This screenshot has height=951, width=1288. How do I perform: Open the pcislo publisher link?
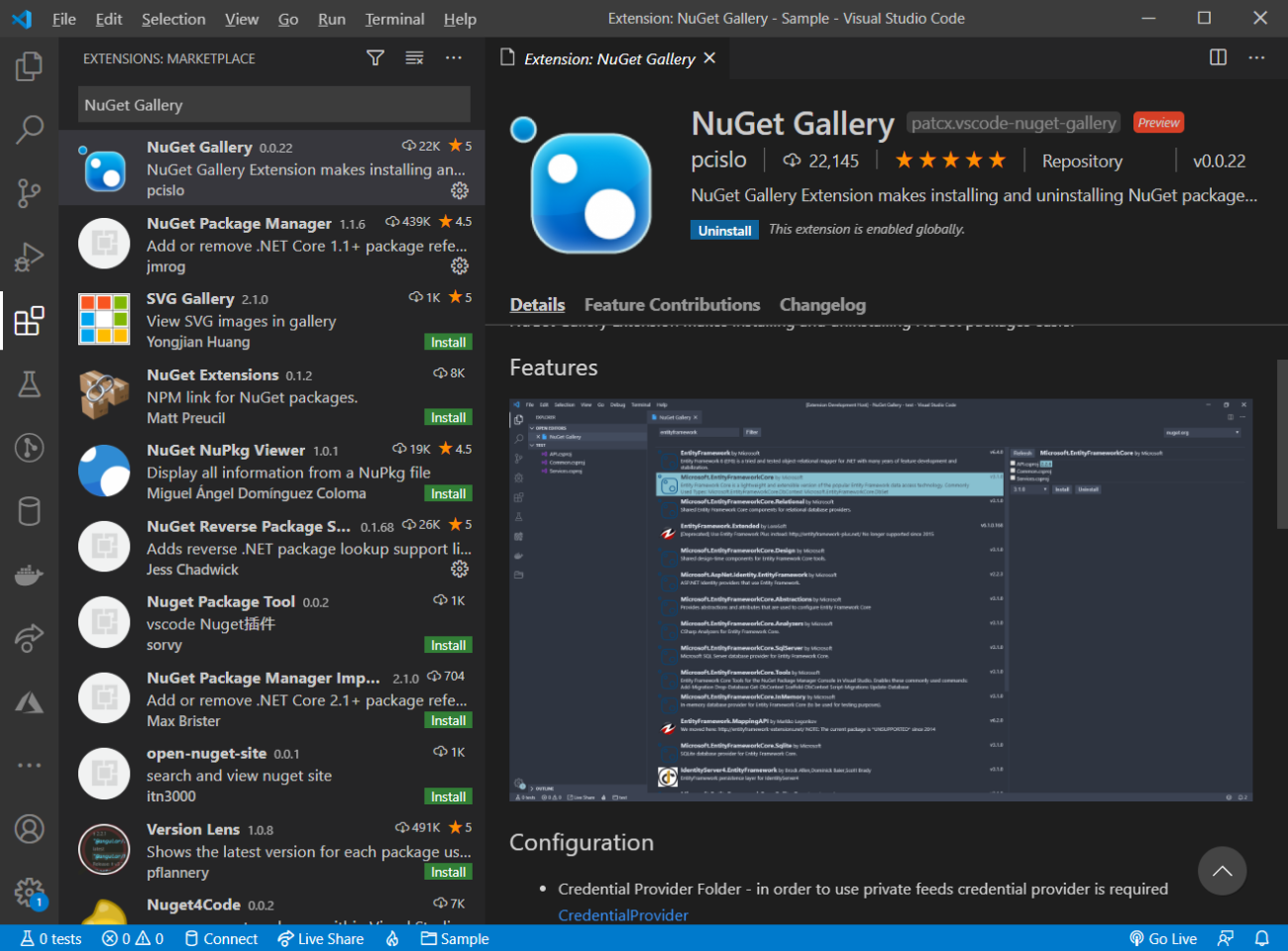click(x=718, y=159)
